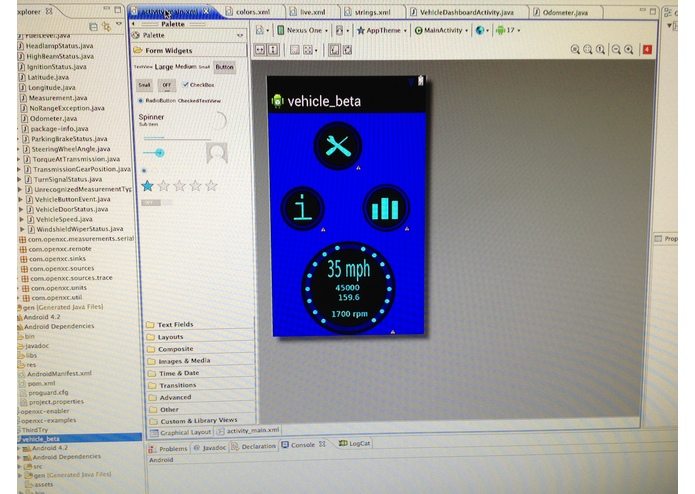Screen dimensions: 695x494
Task: Click the wrench tools icon in the preview
Action: 338,146
